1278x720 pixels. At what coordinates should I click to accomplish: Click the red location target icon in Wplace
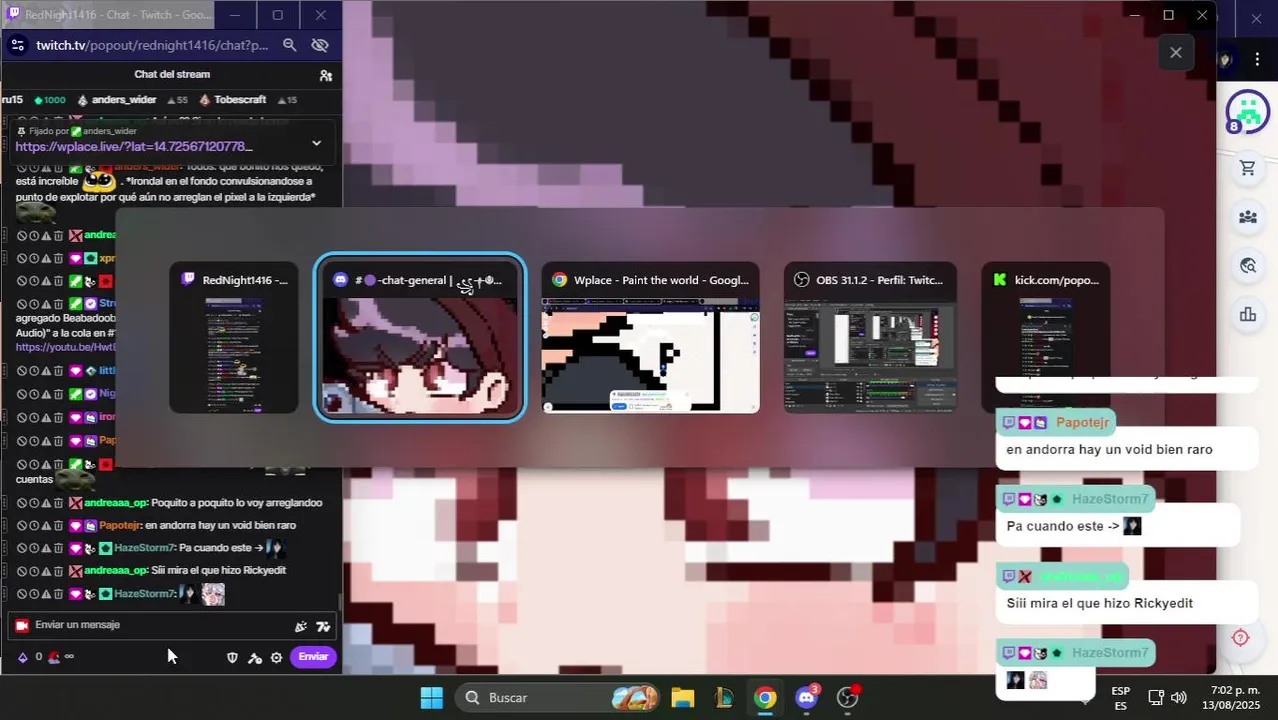(1241, 638)
